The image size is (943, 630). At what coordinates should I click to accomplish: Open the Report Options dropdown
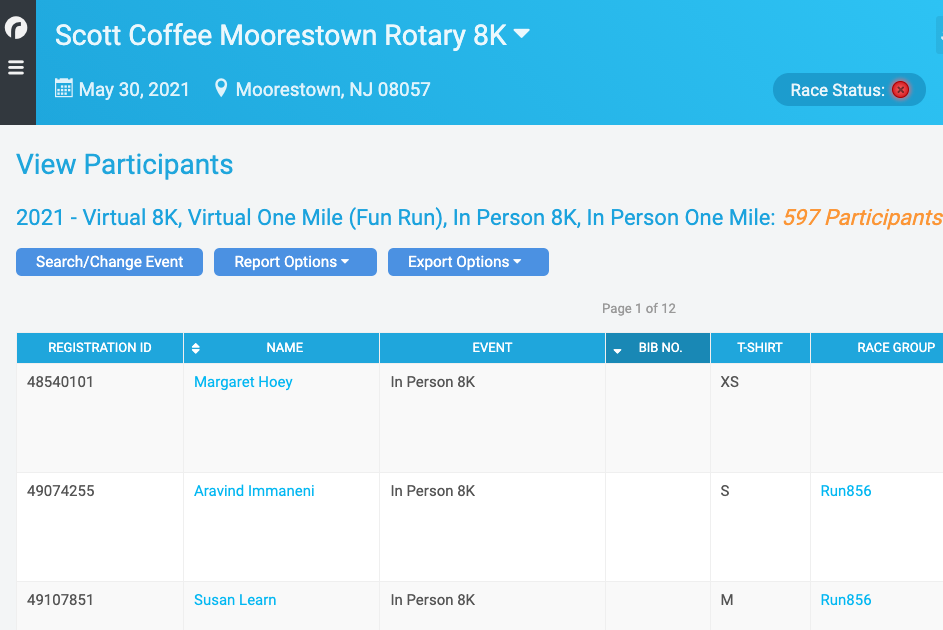click(295, 262)
